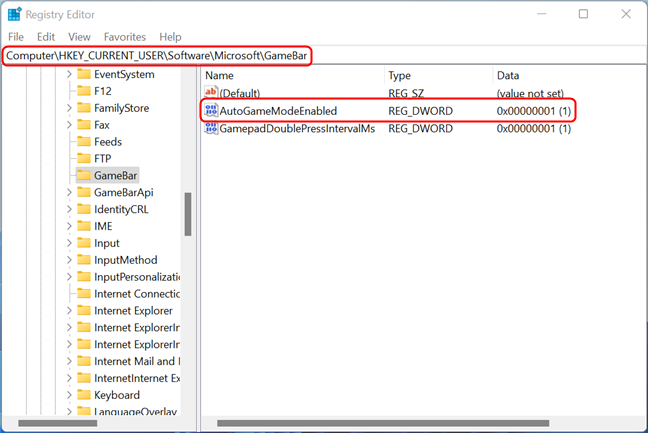Select the GameBar key in tree

(x=115, y=176)
